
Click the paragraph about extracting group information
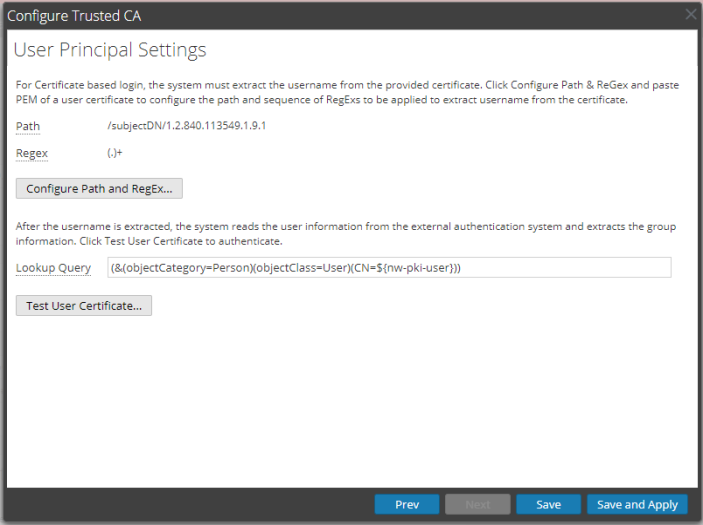[x=346, y=234]
